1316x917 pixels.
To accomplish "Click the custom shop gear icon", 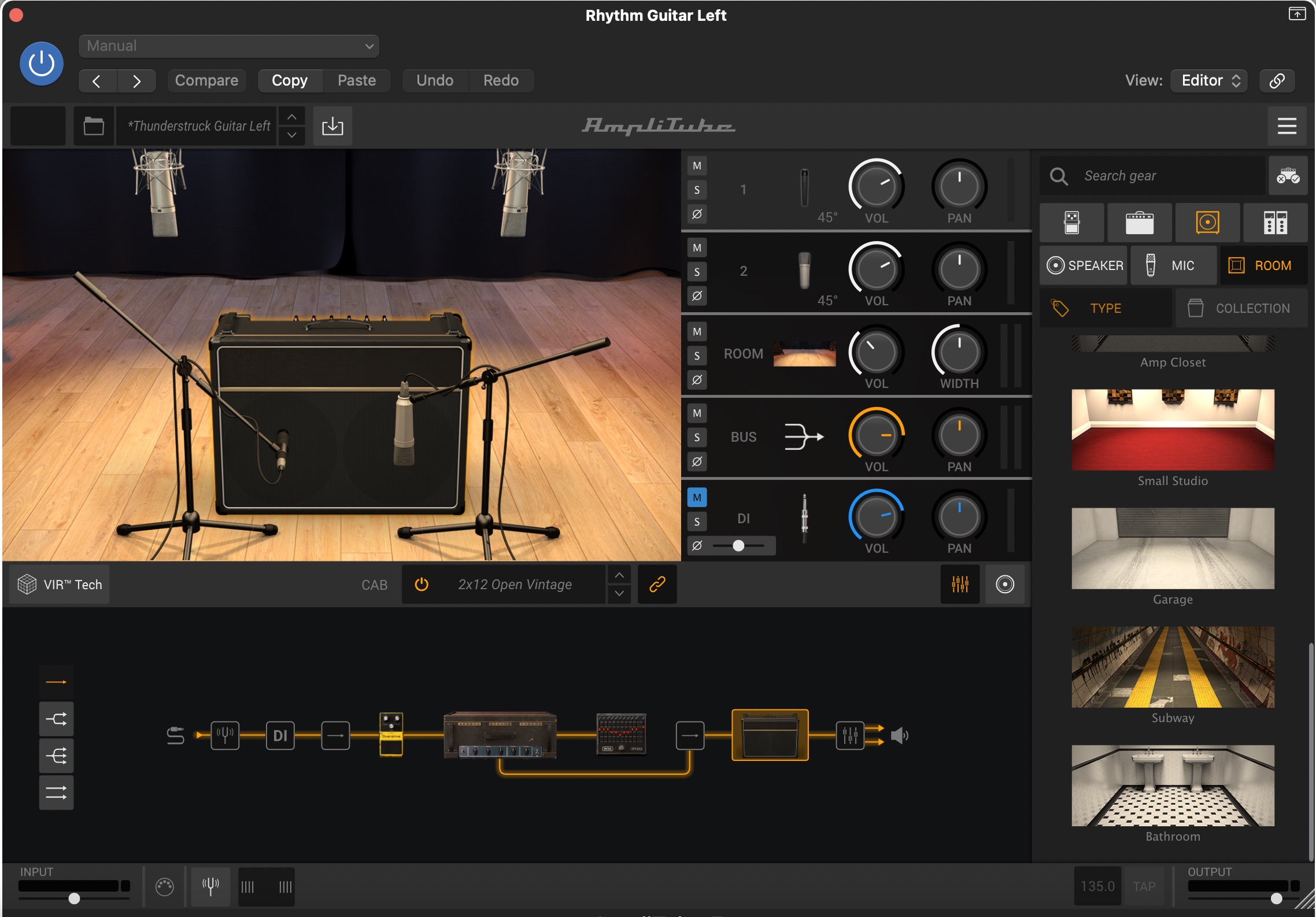I will pos(1288,176).
